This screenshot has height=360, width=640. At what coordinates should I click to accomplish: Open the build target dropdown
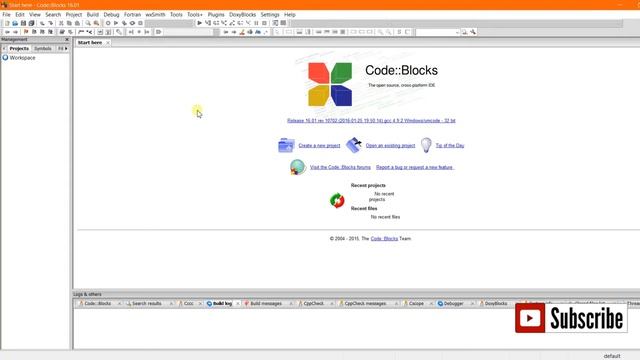[169, 23]
